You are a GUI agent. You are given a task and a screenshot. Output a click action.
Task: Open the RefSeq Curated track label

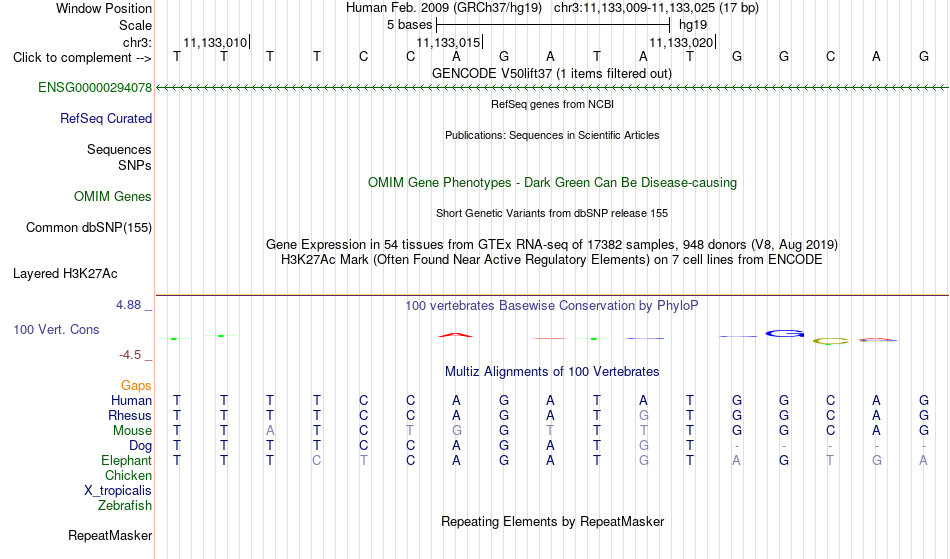pos(105,119)
